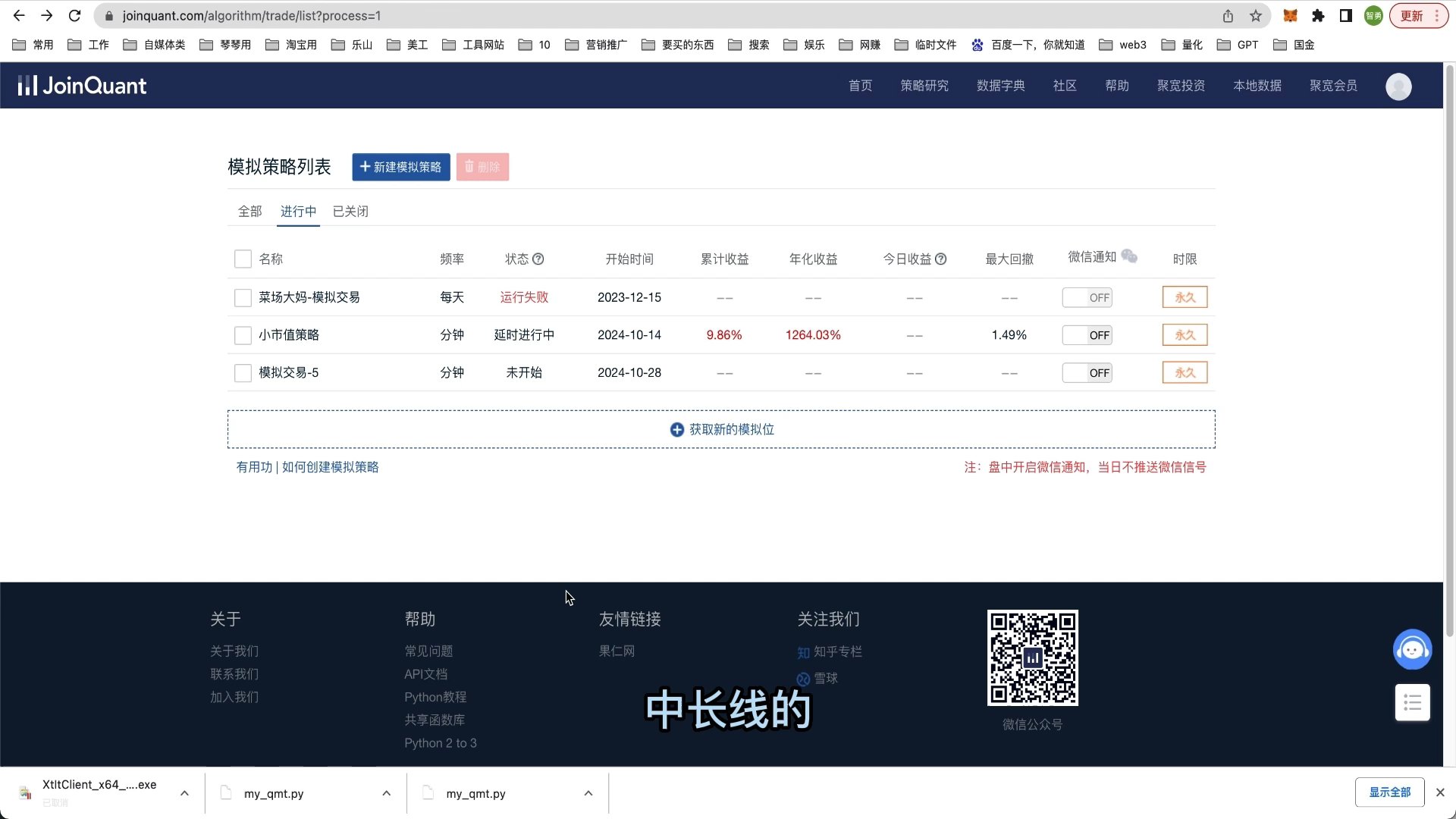Open the floating list menu icon
The image size is (1456, 819).
point(1413,703)
